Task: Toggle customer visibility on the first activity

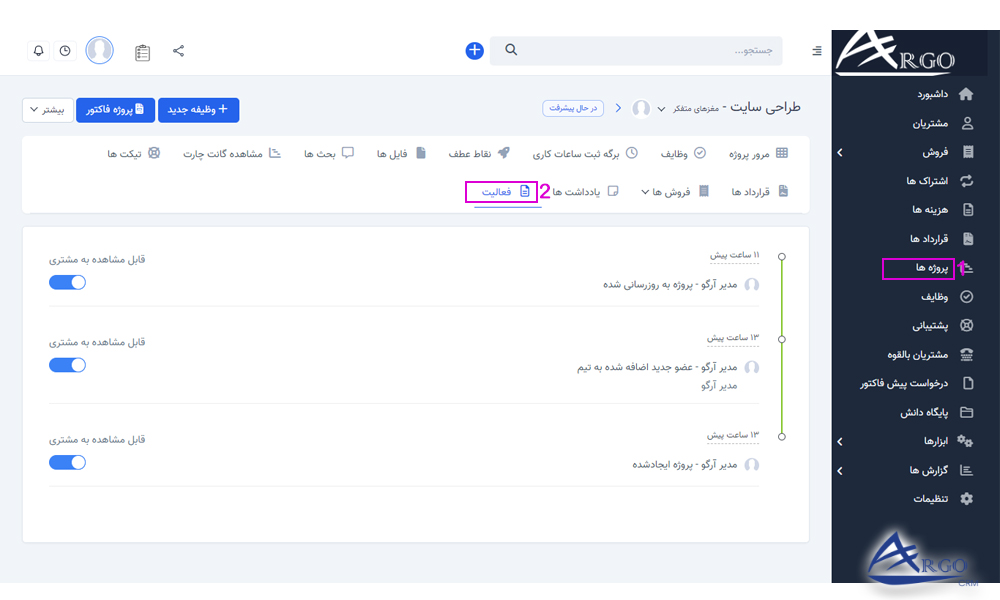Action: coord(67,282)
